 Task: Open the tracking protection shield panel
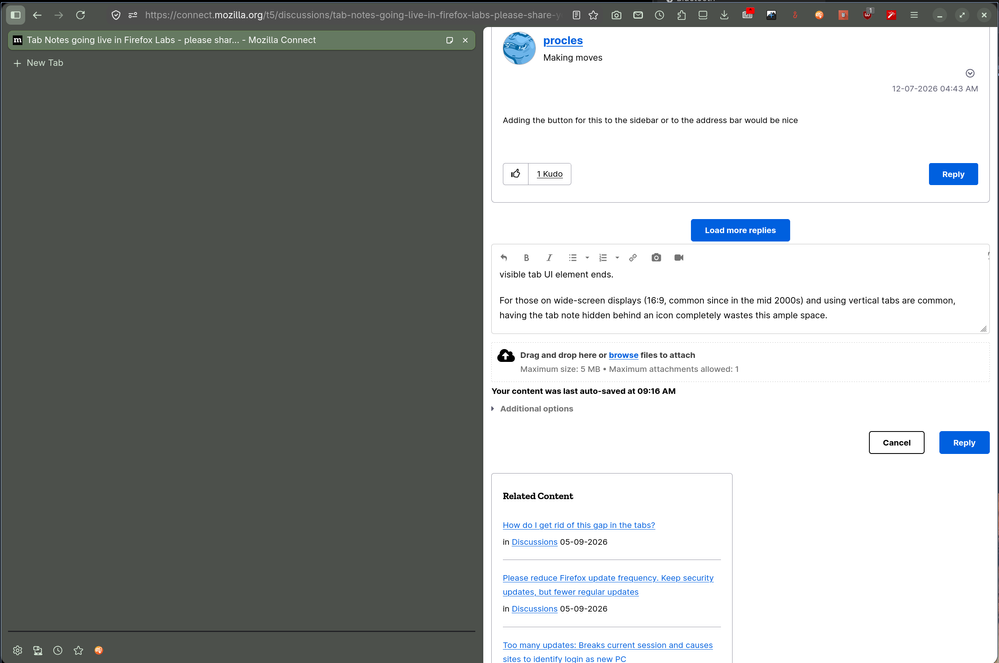[x=116, y=15]
